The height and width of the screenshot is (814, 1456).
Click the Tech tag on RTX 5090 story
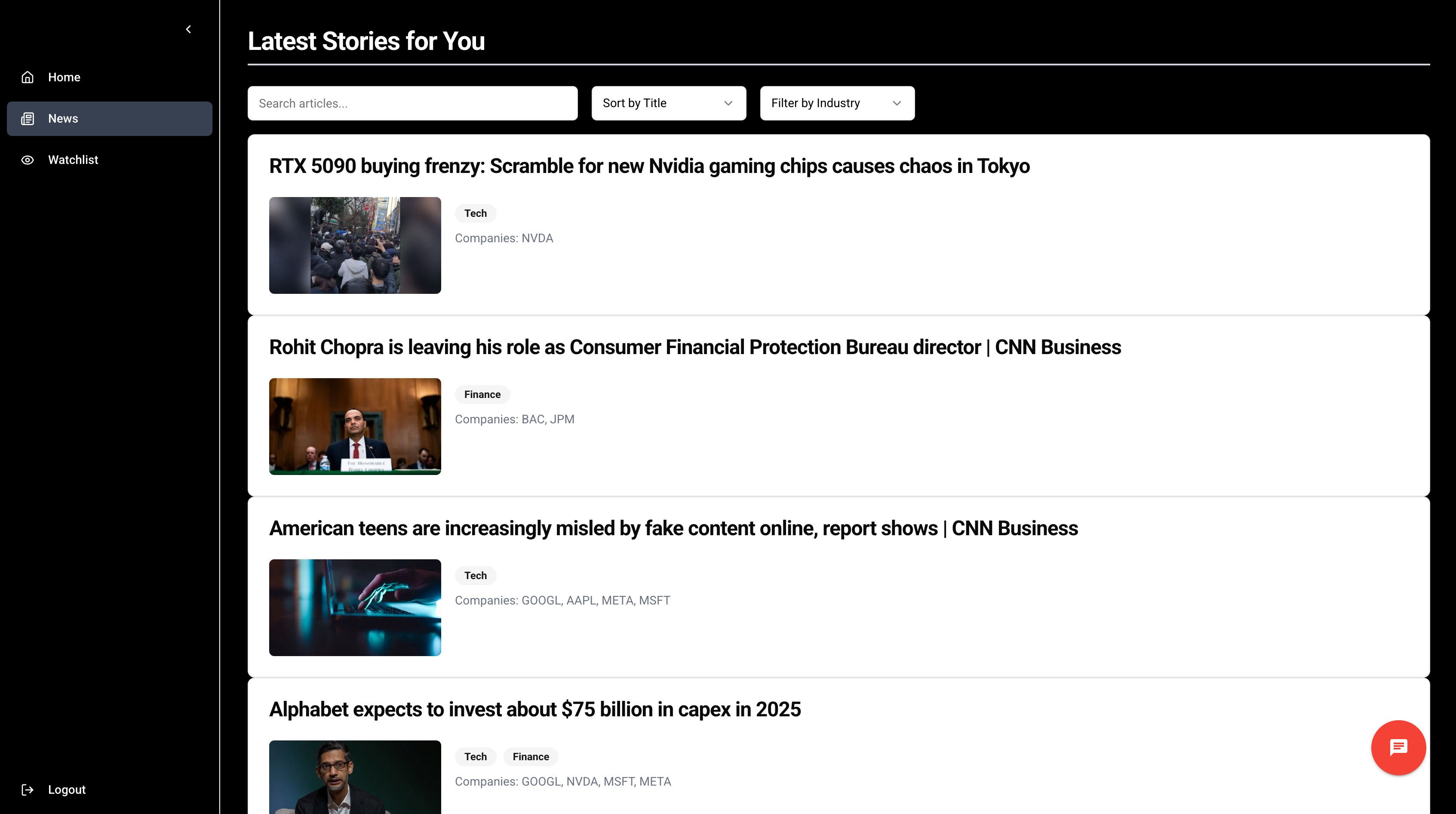coord(475,213)
